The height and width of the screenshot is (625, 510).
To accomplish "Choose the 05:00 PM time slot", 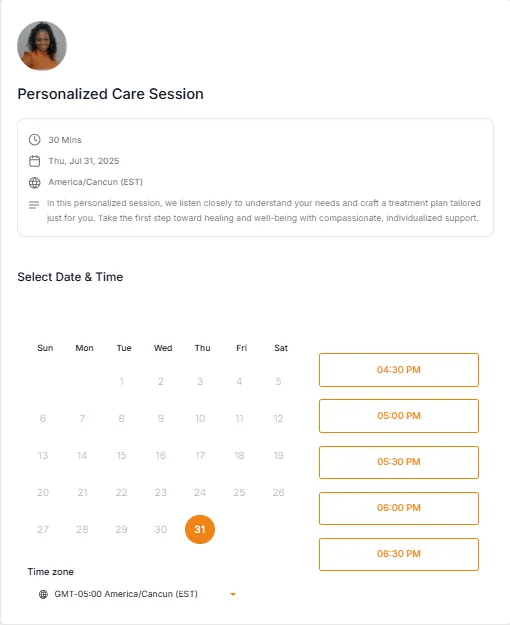I will (399, 416).
